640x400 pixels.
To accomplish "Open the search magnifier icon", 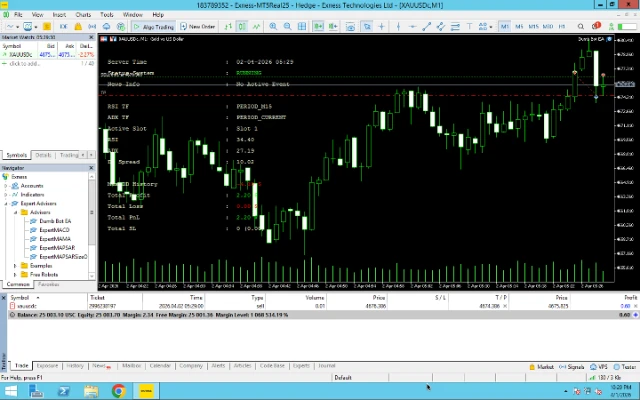I will [580, 27].
